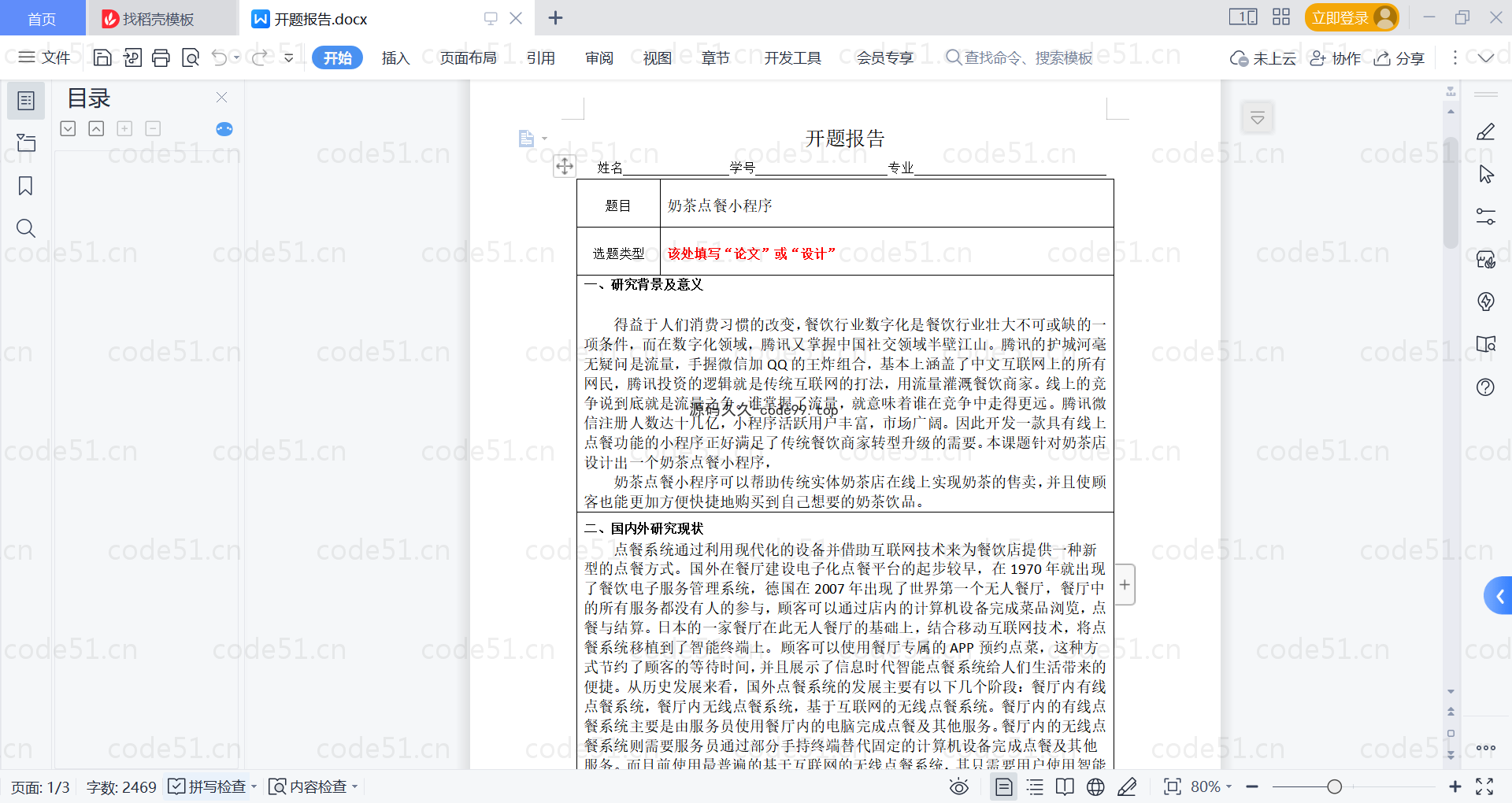Click the style format icon on right sidebar

coord(1485,259)
